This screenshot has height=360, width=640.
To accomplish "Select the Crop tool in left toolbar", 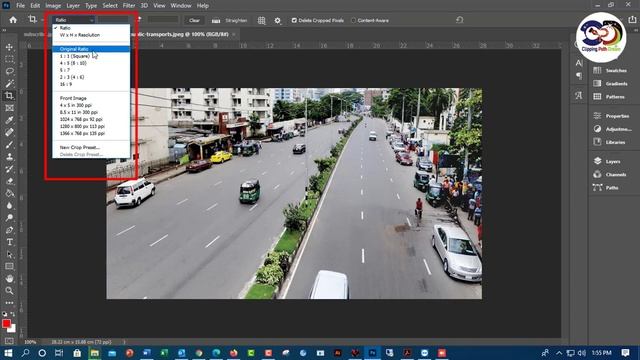I will pyautogui.click(x=9, y=96).
